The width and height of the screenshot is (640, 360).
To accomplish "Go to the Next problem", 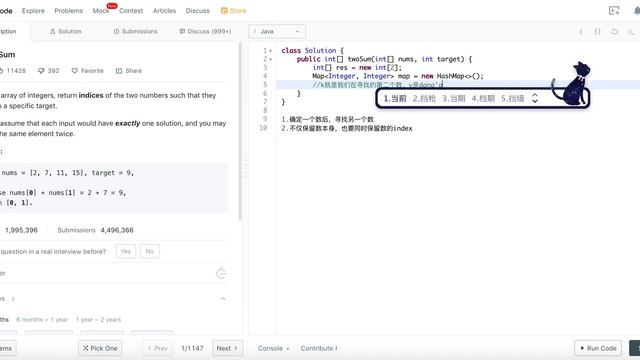I will pyautogui.click(x=227, y=348).
